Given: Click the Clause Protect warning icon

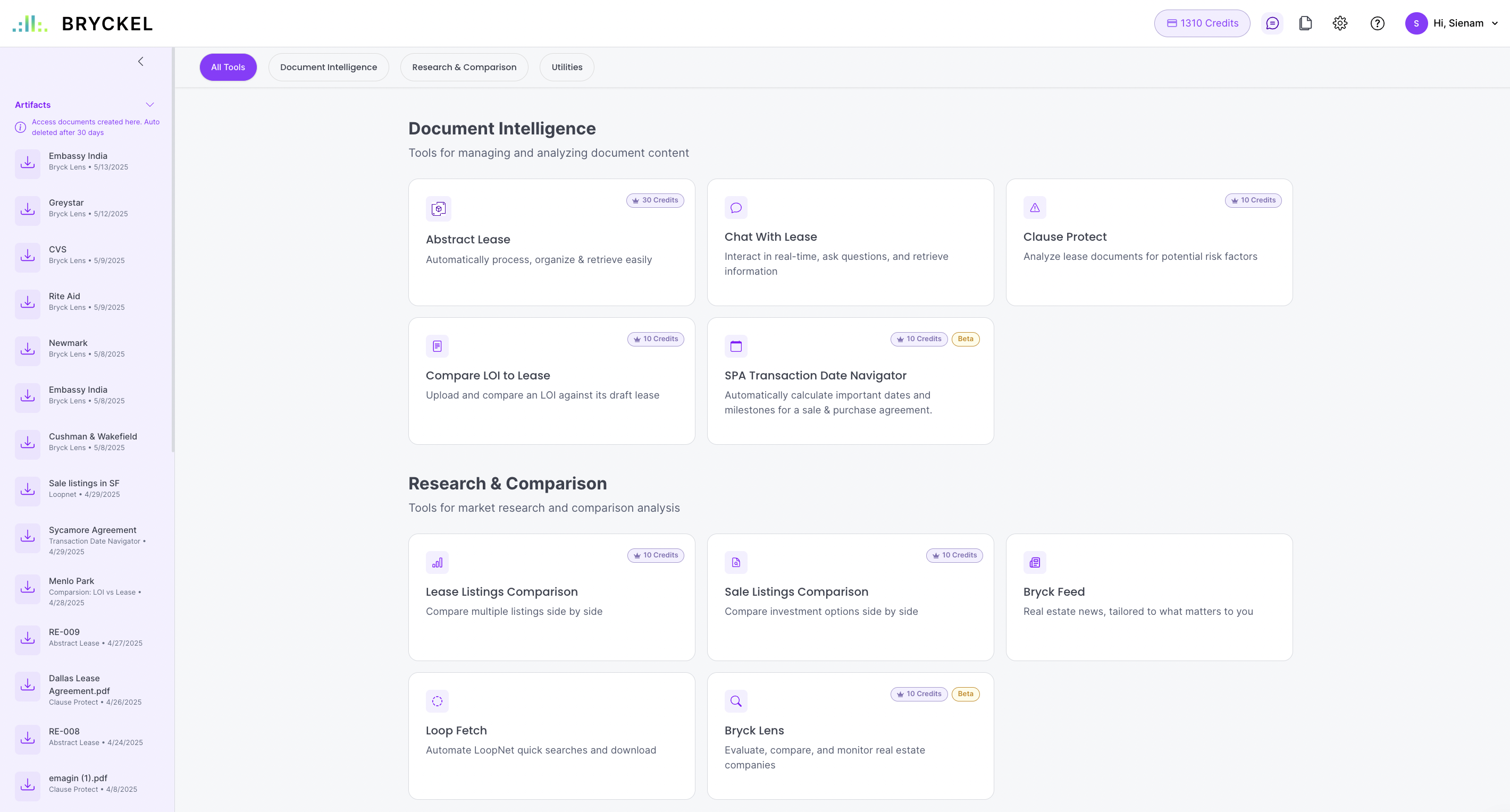Looking at the screenshot, I should click(x=1035, y=207).
